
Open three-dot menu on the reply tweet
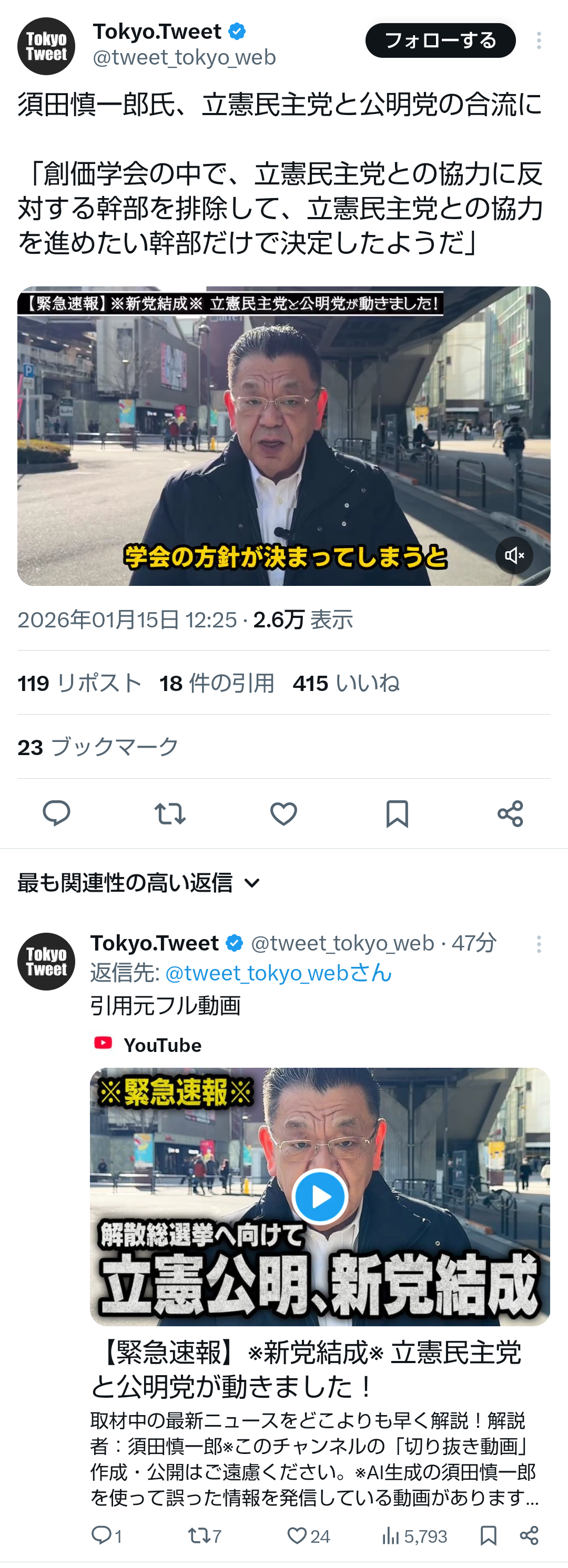(x=539, y=944)
